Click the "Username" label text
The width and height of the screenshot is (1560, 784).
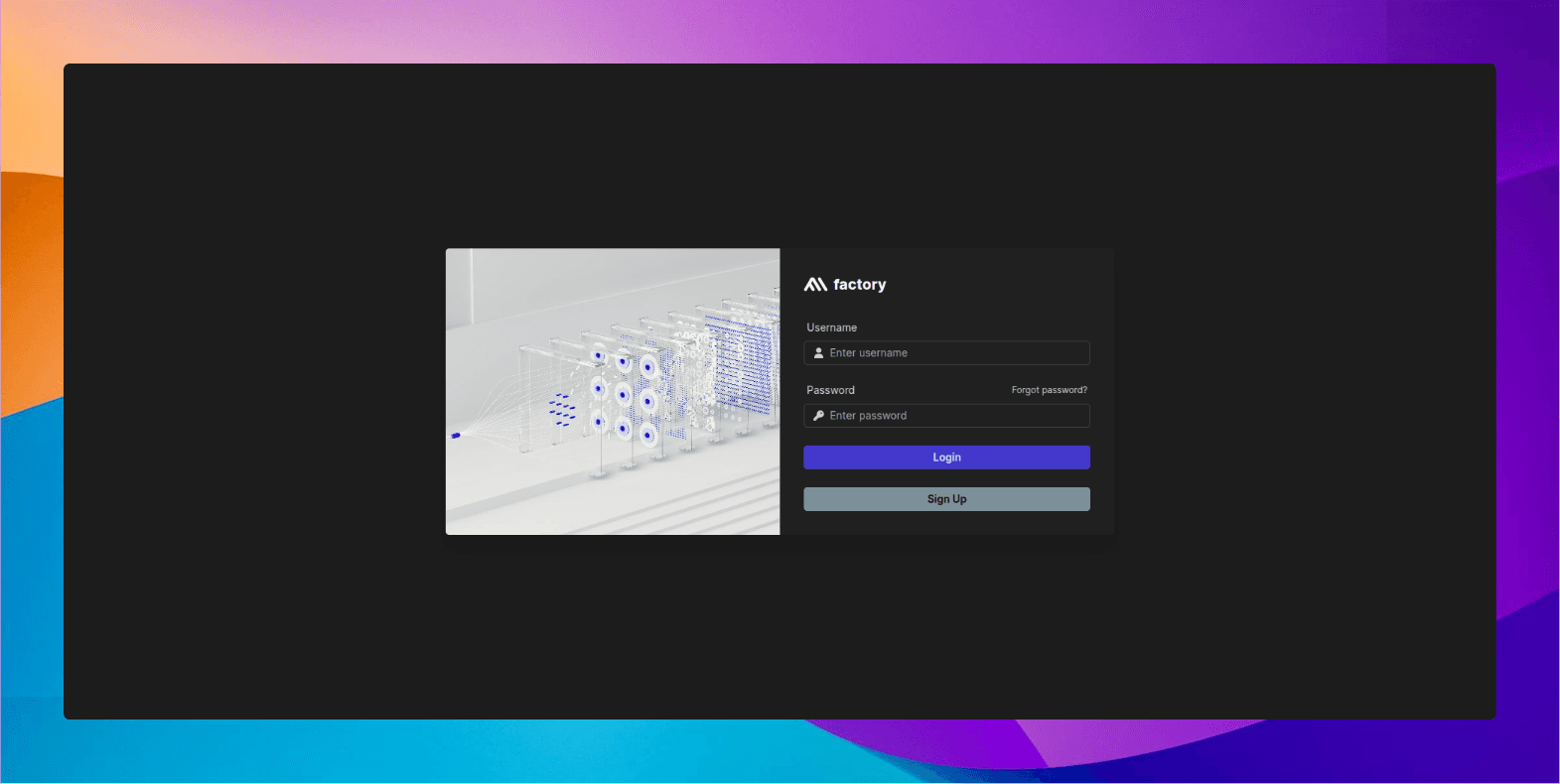pos(831,327)
